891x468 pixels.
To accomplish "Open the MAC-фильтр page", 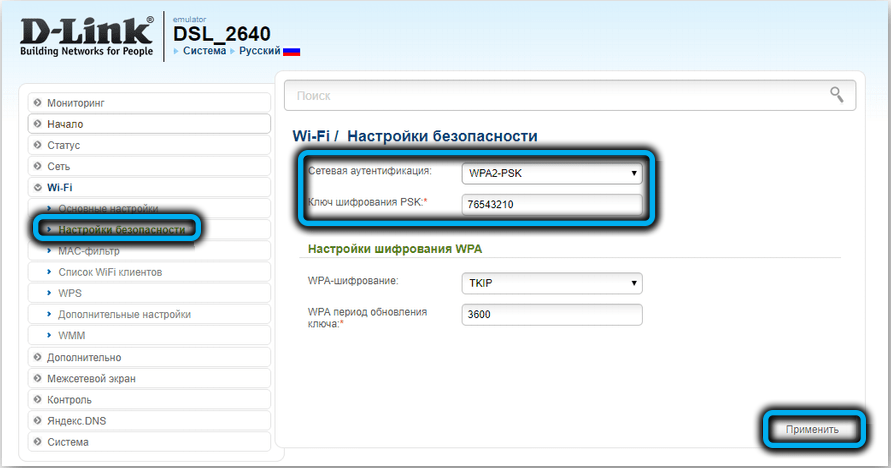I will 89,251.
